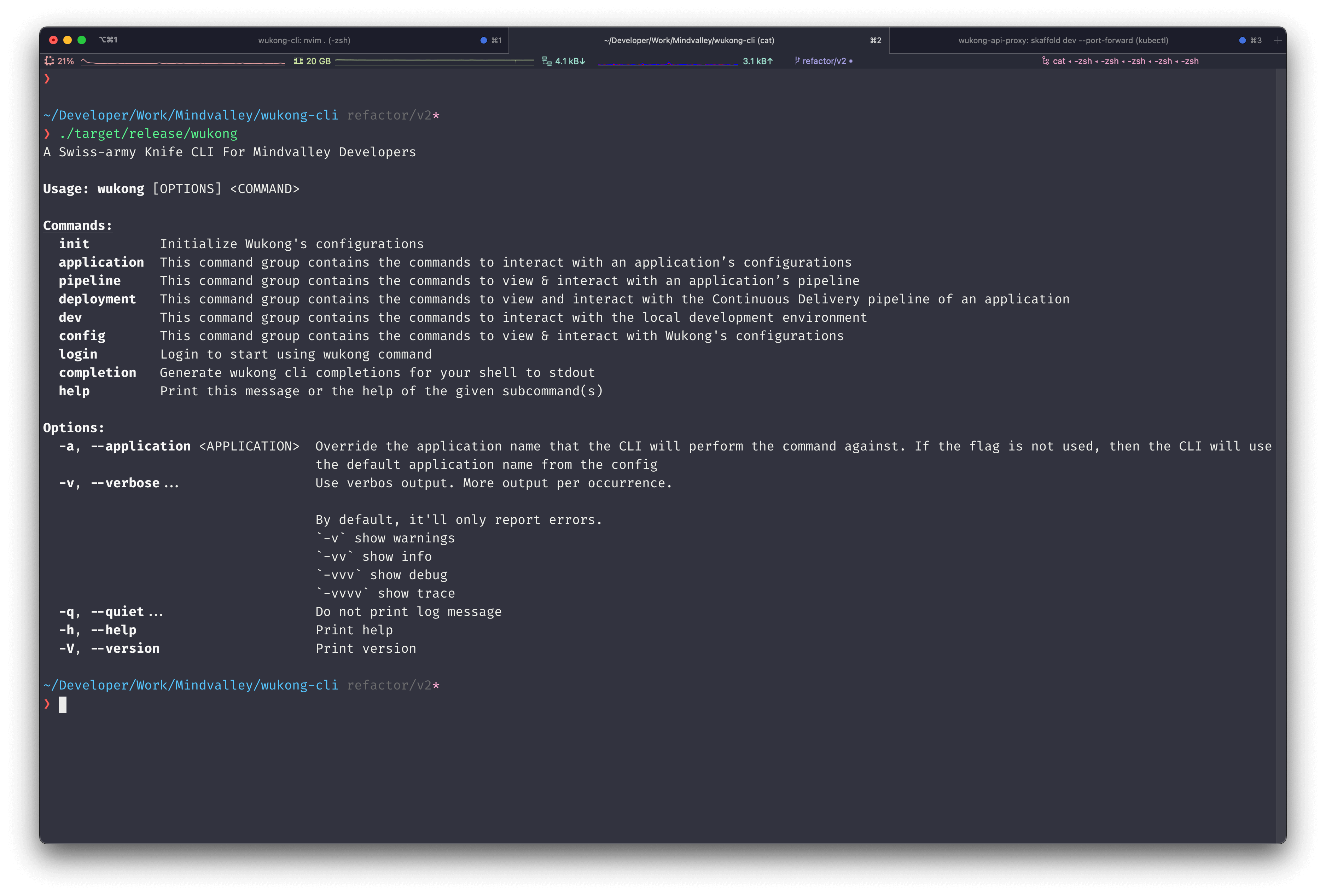Click the terminal cursor at the prompt
Screen dimensions: 1326x896
click(63, 704)
